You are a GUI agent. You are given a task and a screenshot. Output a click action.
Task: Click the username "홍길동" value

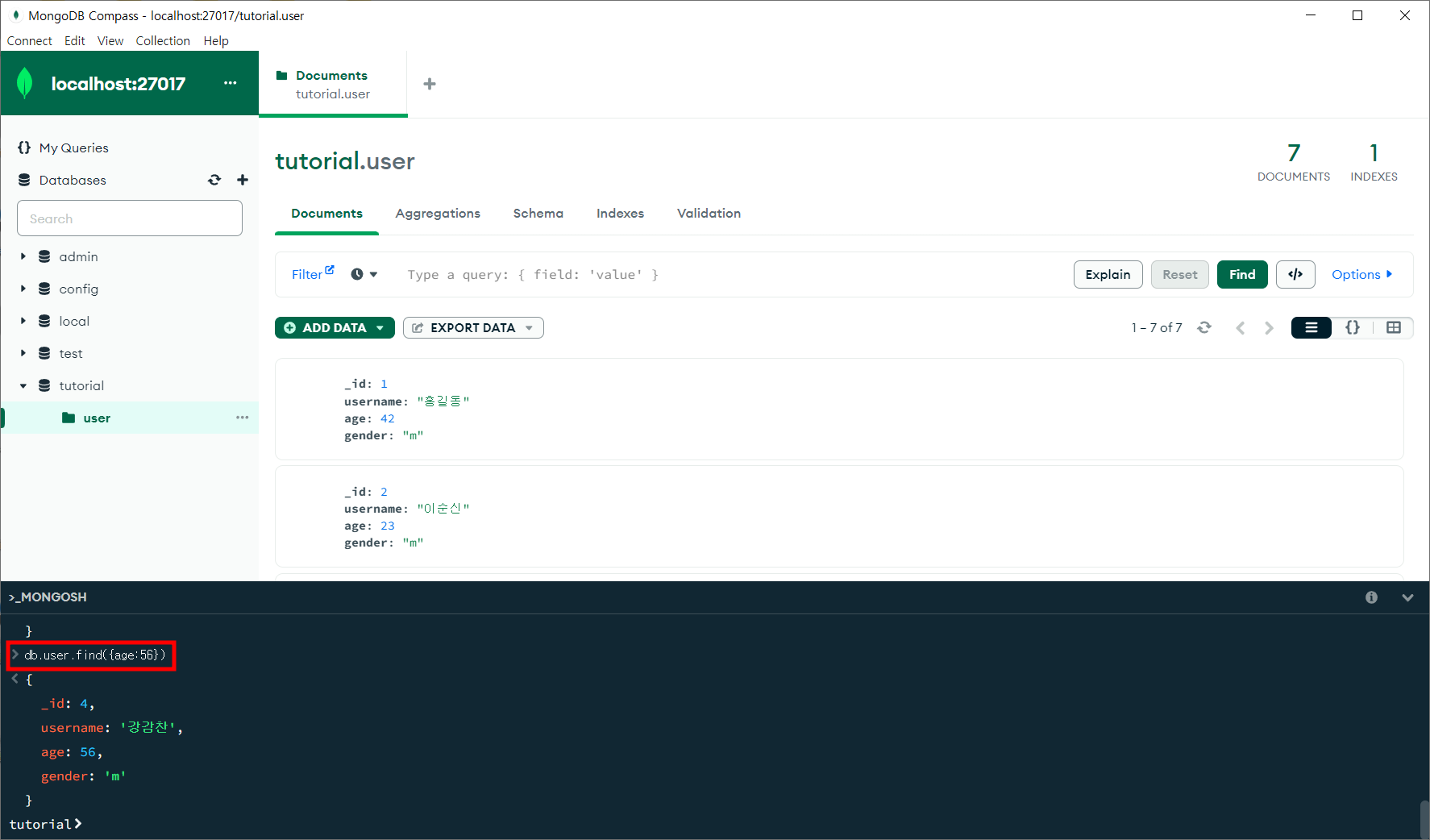443,401
